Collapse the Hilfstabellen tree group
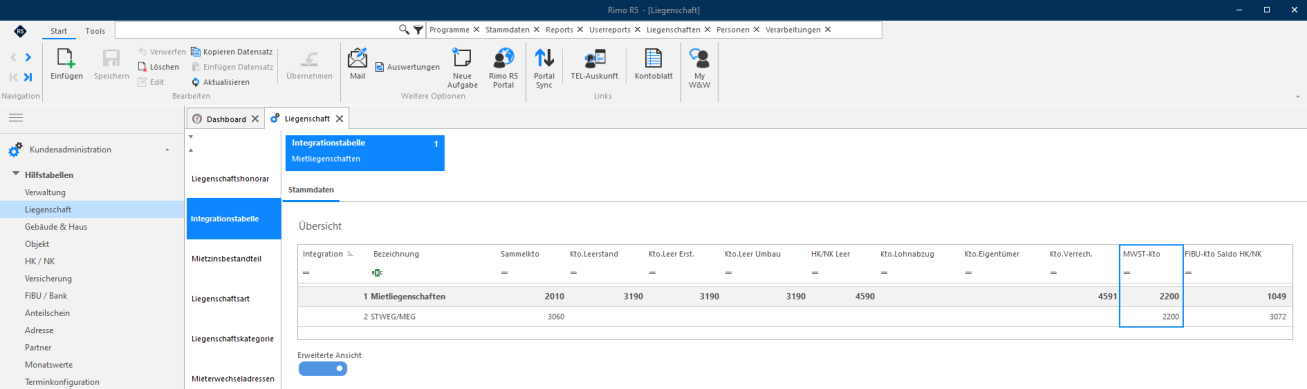The width and height of the screenshot is (1307, 389). point(15,174)
